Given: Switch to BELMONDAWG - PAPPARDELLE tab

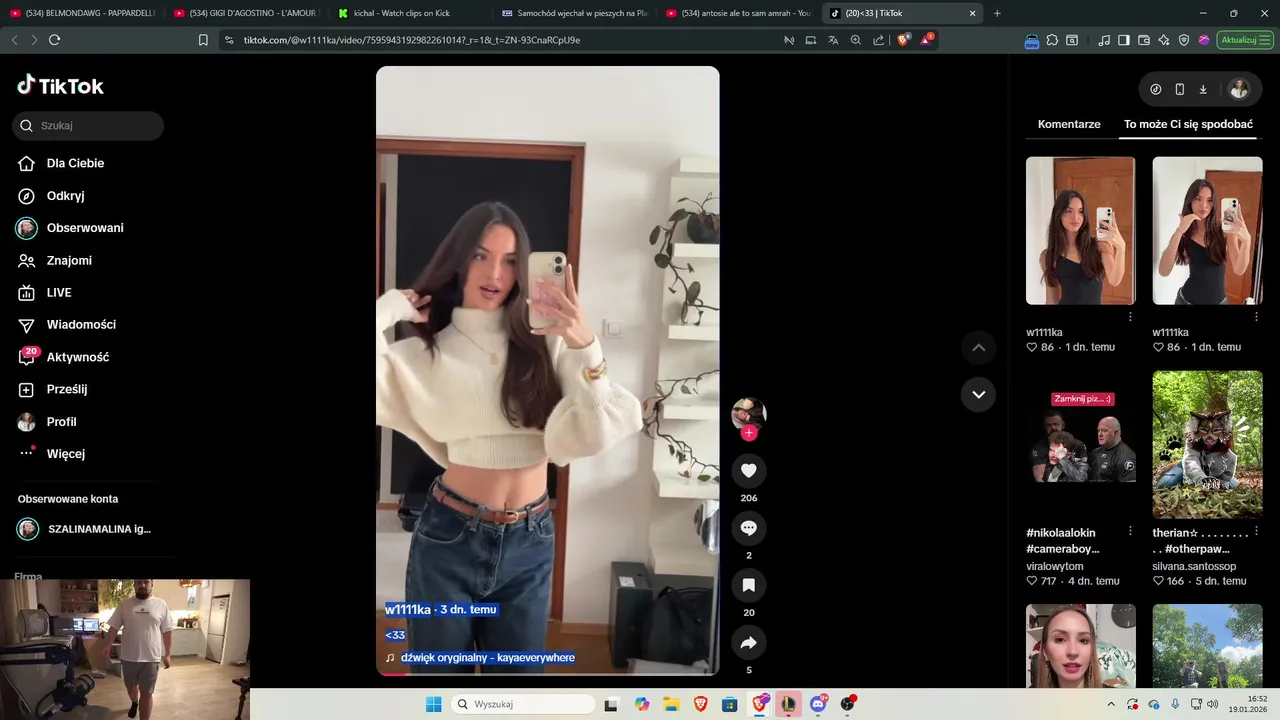Looking at the screenshot, I should (x=83, y=13).
